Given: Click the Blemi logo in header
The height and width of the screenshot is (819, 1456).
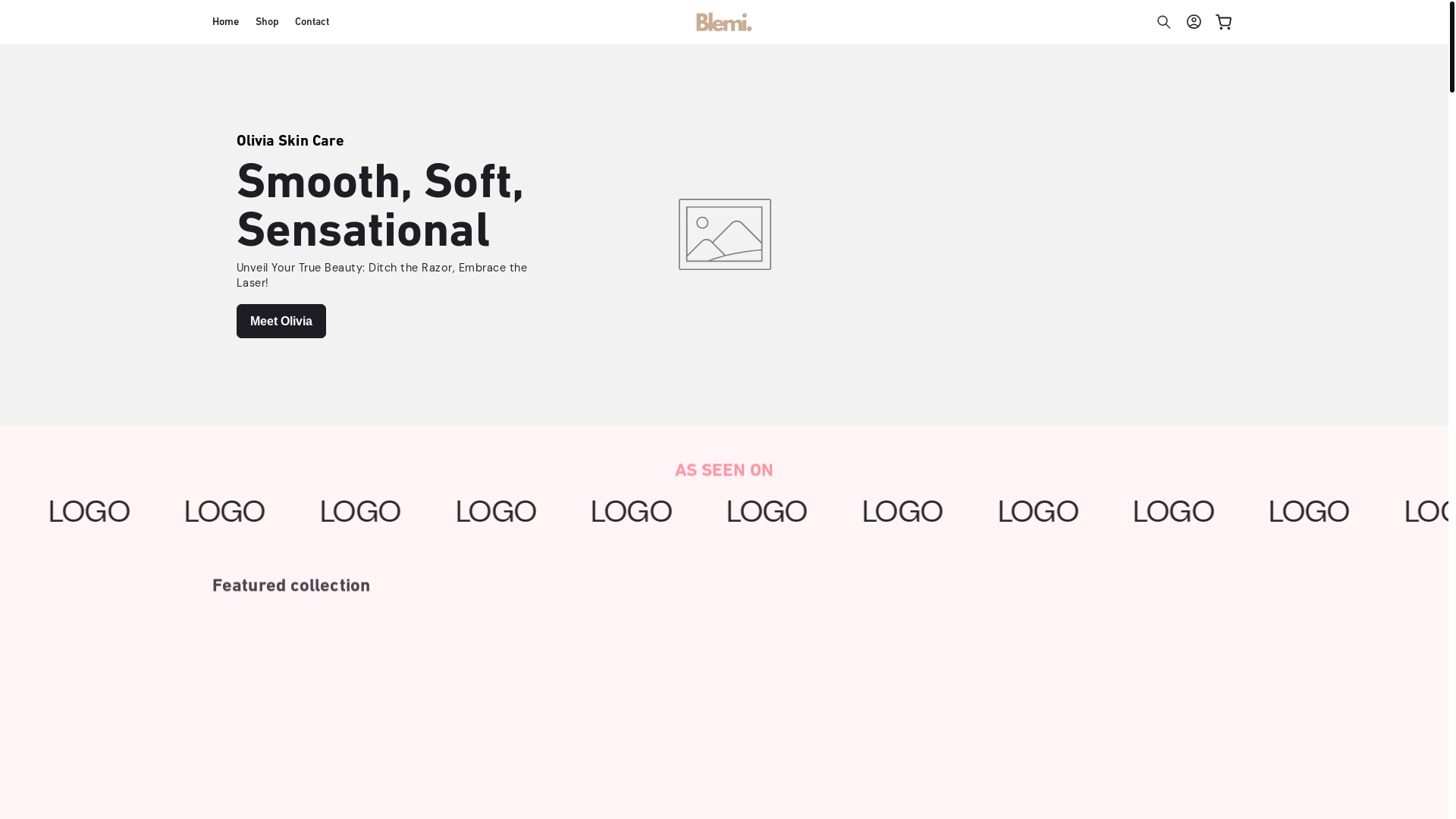Looking at the screenshot, I should pyautogui.click(x=724, y=22).
